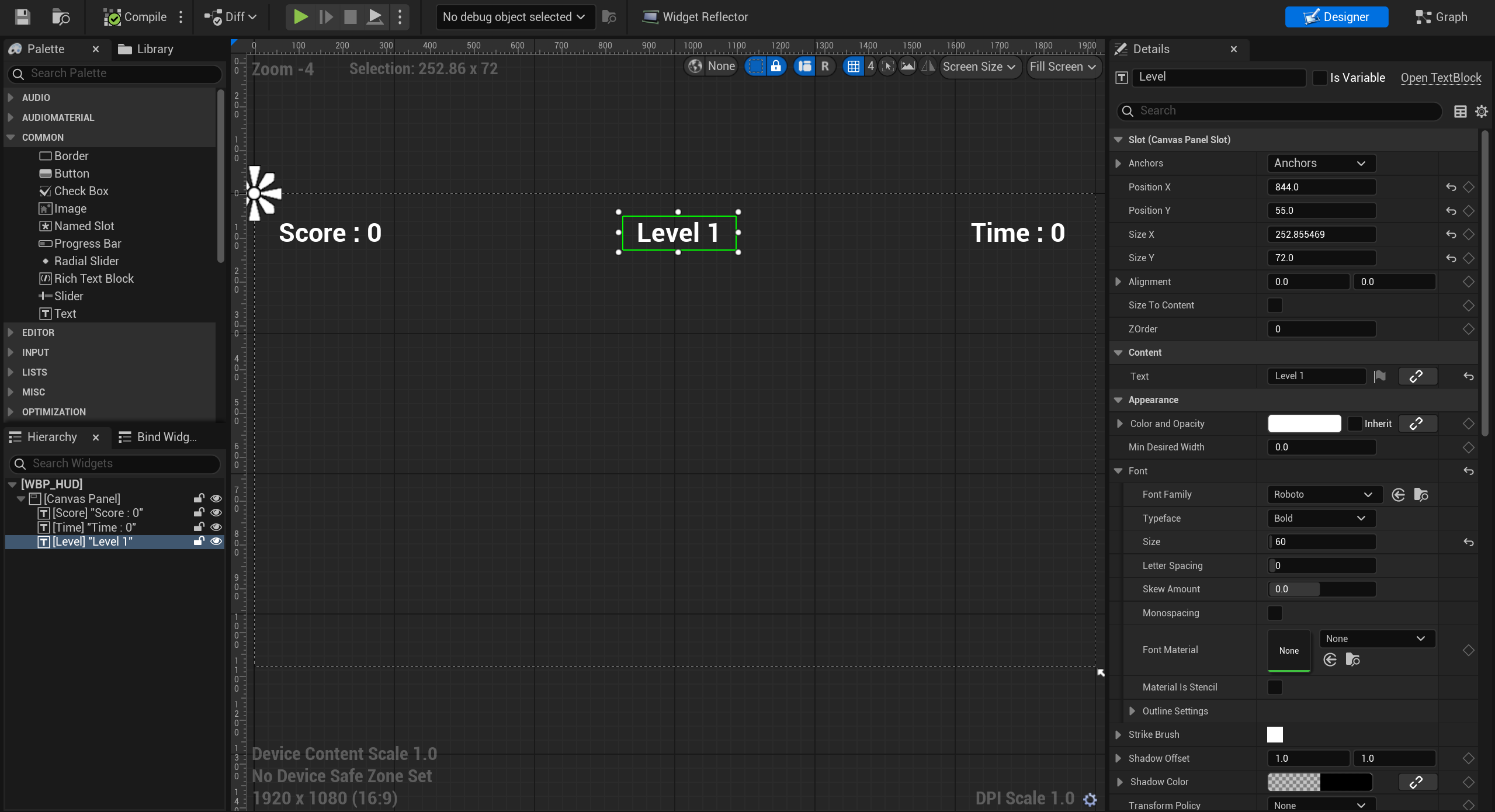
Task: Click the Color and Opacity white swatch
Action: (1303, 424)
